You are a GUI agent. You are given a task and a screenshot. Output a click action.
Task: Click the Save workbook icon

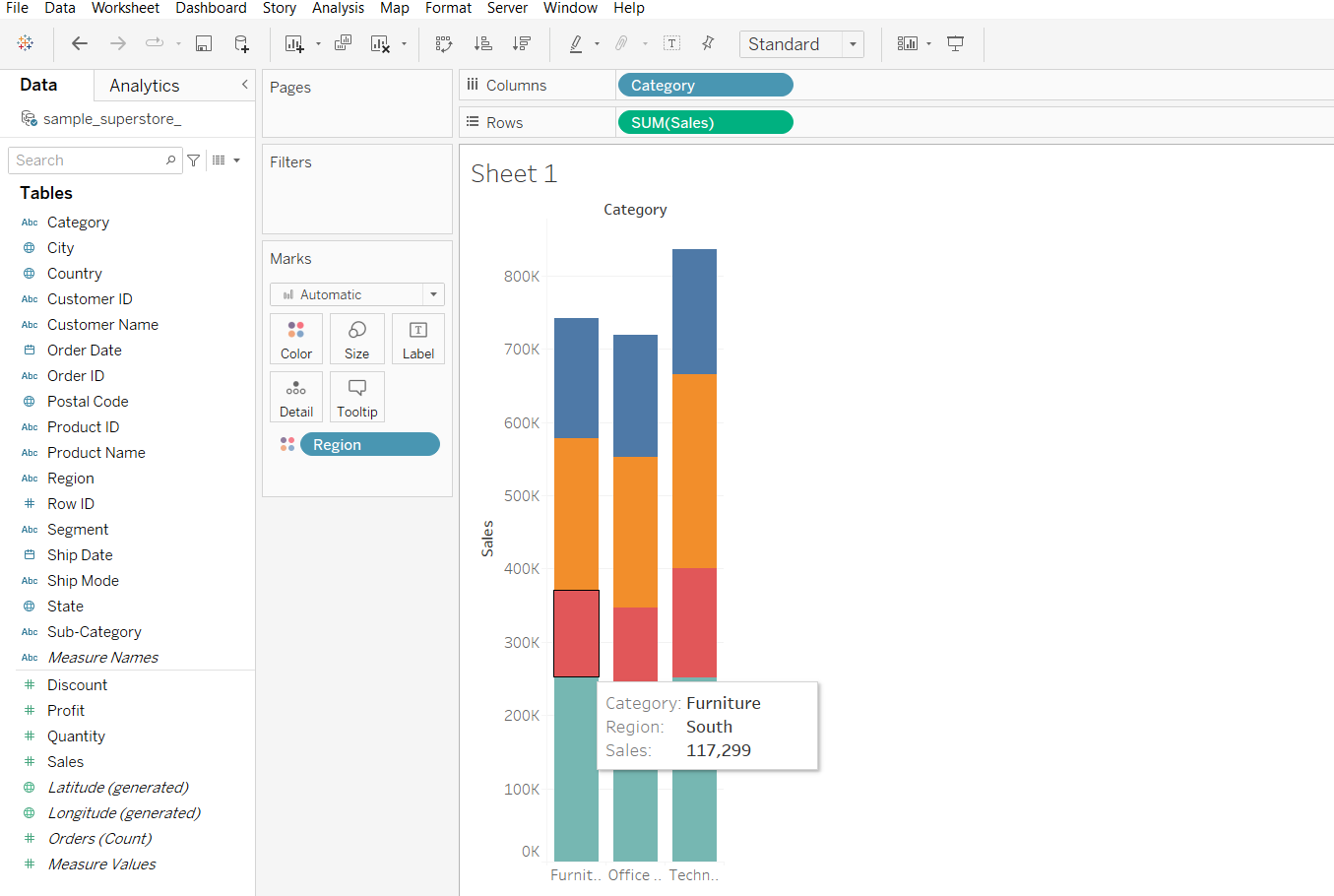pyautogui.click(x=204, y=43)
